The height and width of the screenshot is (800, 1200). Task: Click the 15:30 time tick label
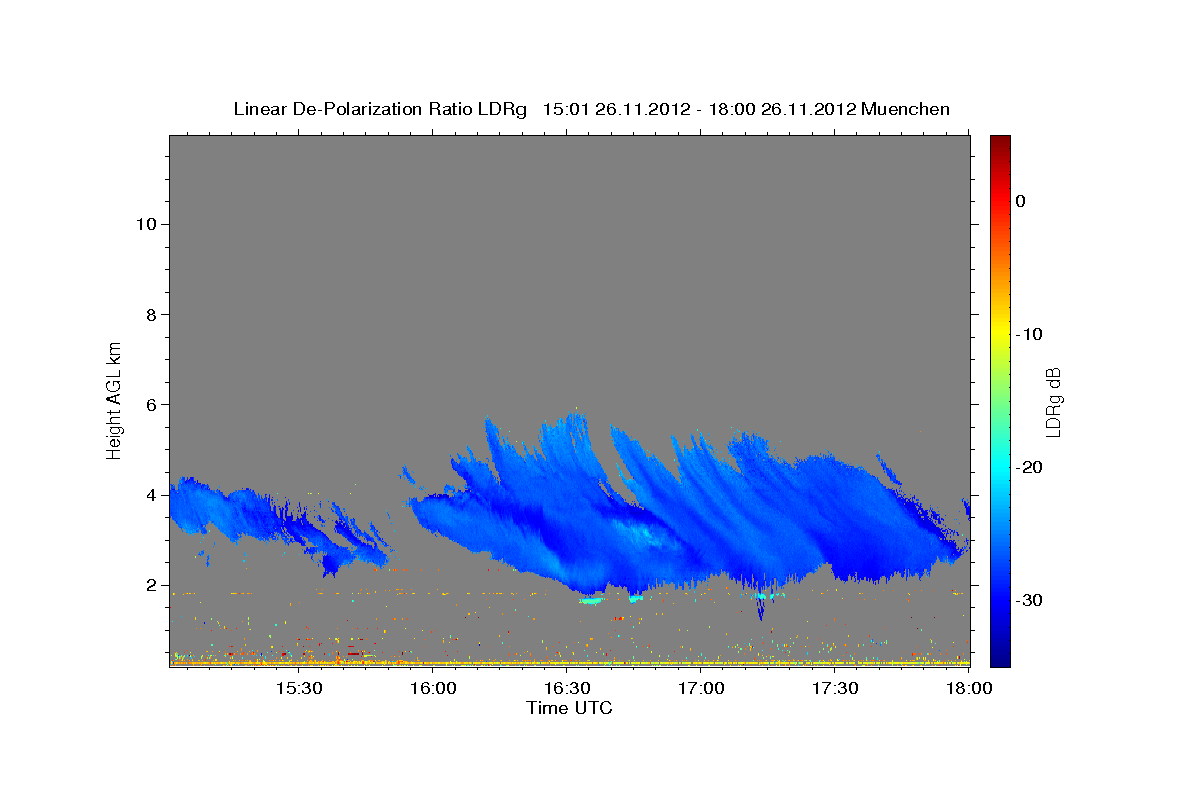(298, 689)
